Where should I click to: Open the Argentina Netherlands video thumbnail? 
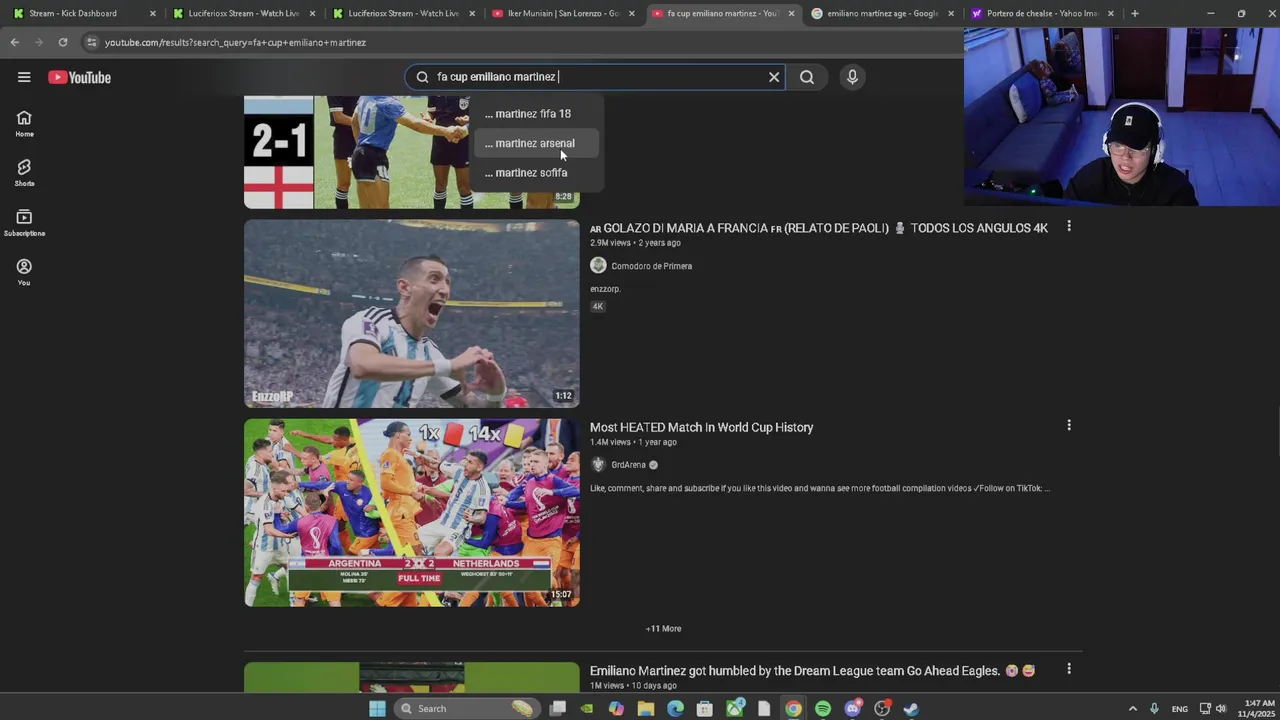click(411, 513)
